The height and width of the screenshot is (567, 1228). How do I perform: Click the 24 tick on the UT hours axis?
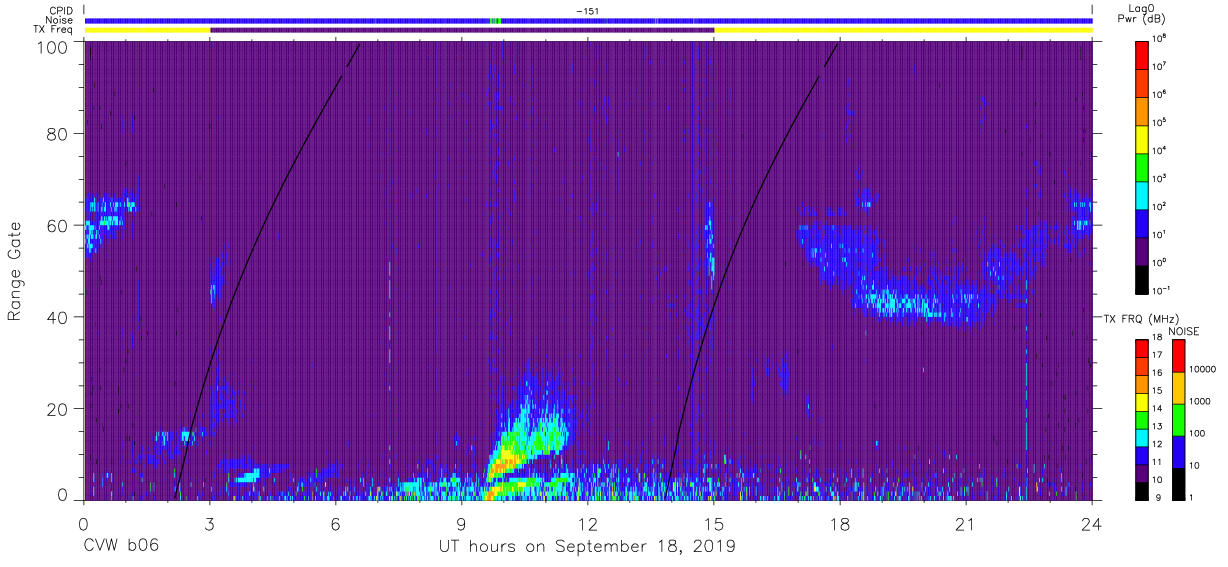pos(1092,525)
